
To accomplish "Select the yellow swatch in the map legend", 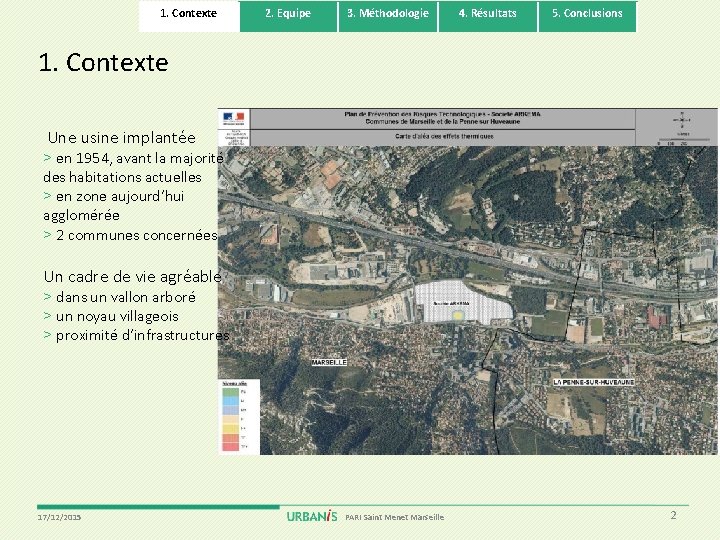I will pos(231,428).
